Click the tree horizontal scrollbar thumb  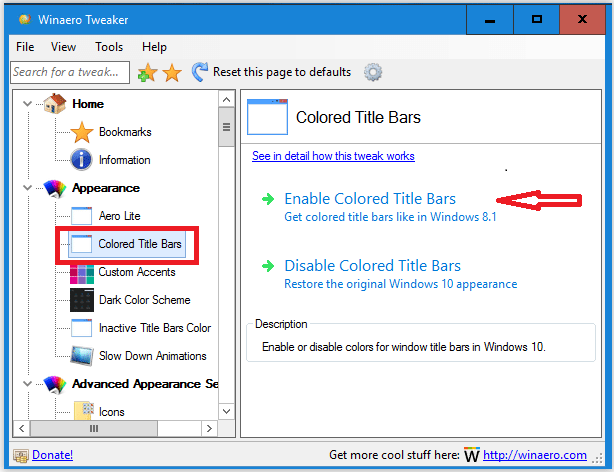[x=94, y=429]
